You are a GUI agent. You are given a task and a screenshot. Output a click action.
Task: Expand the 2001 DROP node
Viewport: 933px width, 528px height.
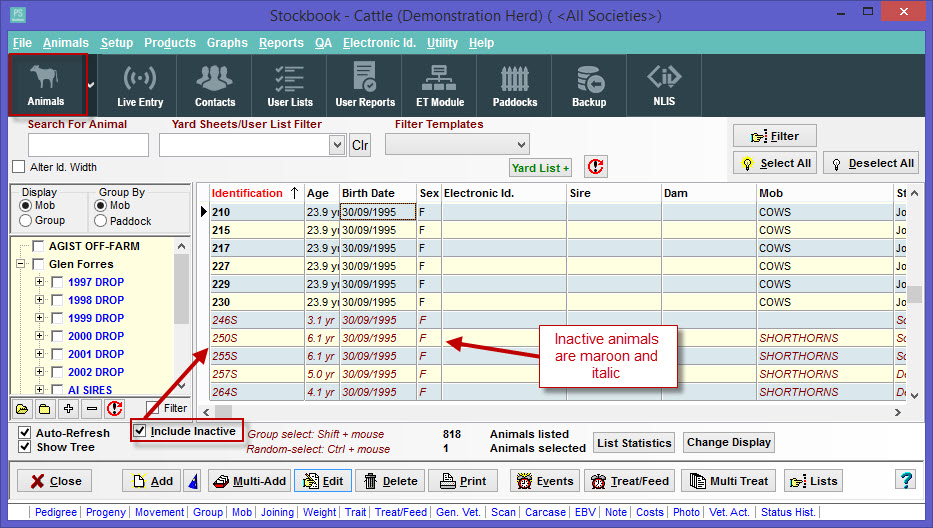(x=39, y=354)
